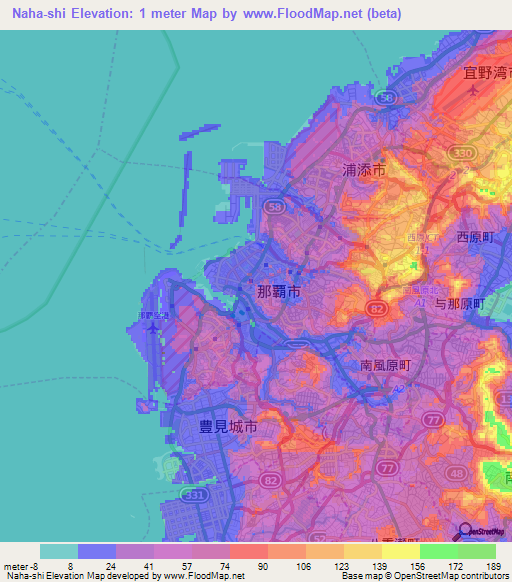Image resolution: width=512 pixels, height=582 pixels.
Task: Click the 南風原町 town label
Action: tap(385, 366)
